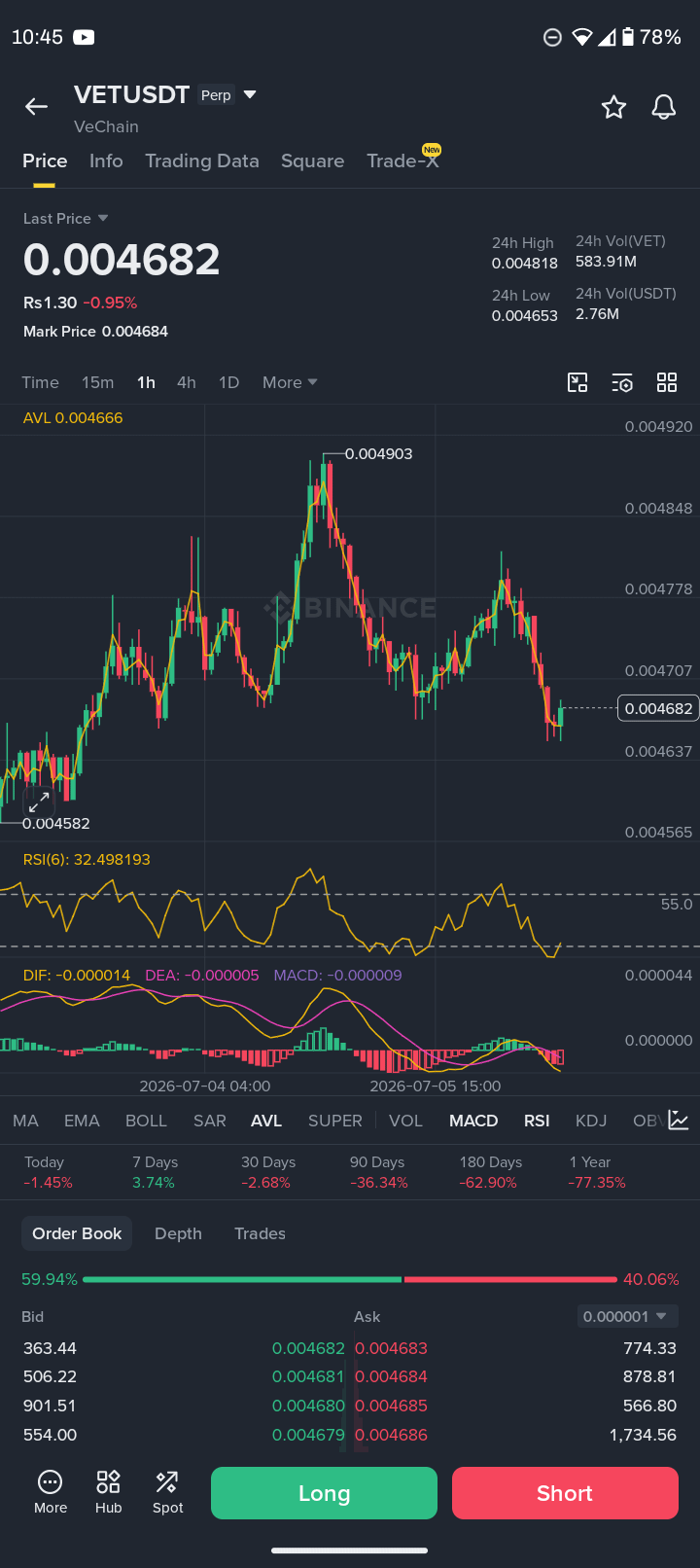The image size is (700, 1568).
Task: Open the Last Price dropdown
Action: [65, 219]
